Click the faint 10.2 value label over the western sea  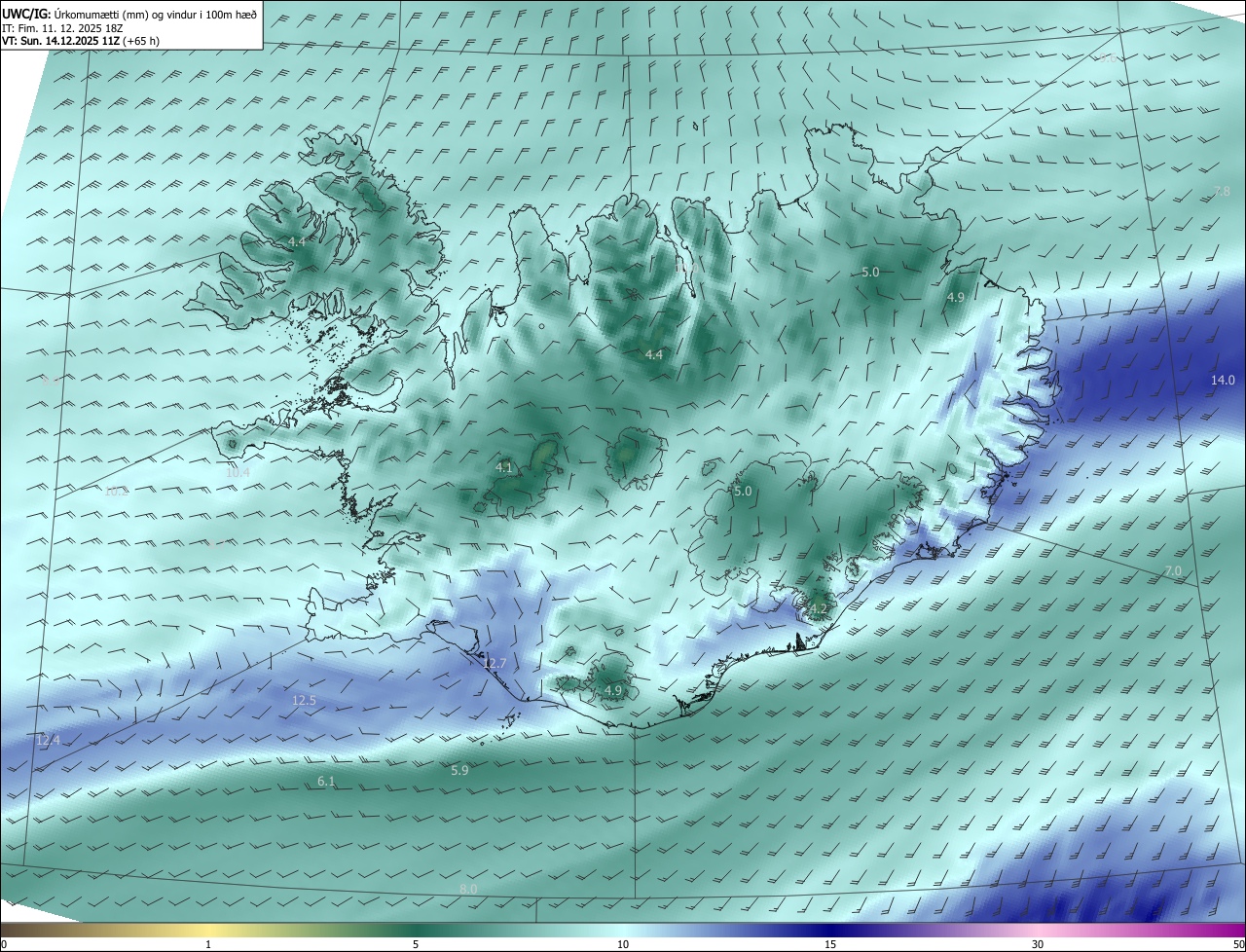point(116,492)
